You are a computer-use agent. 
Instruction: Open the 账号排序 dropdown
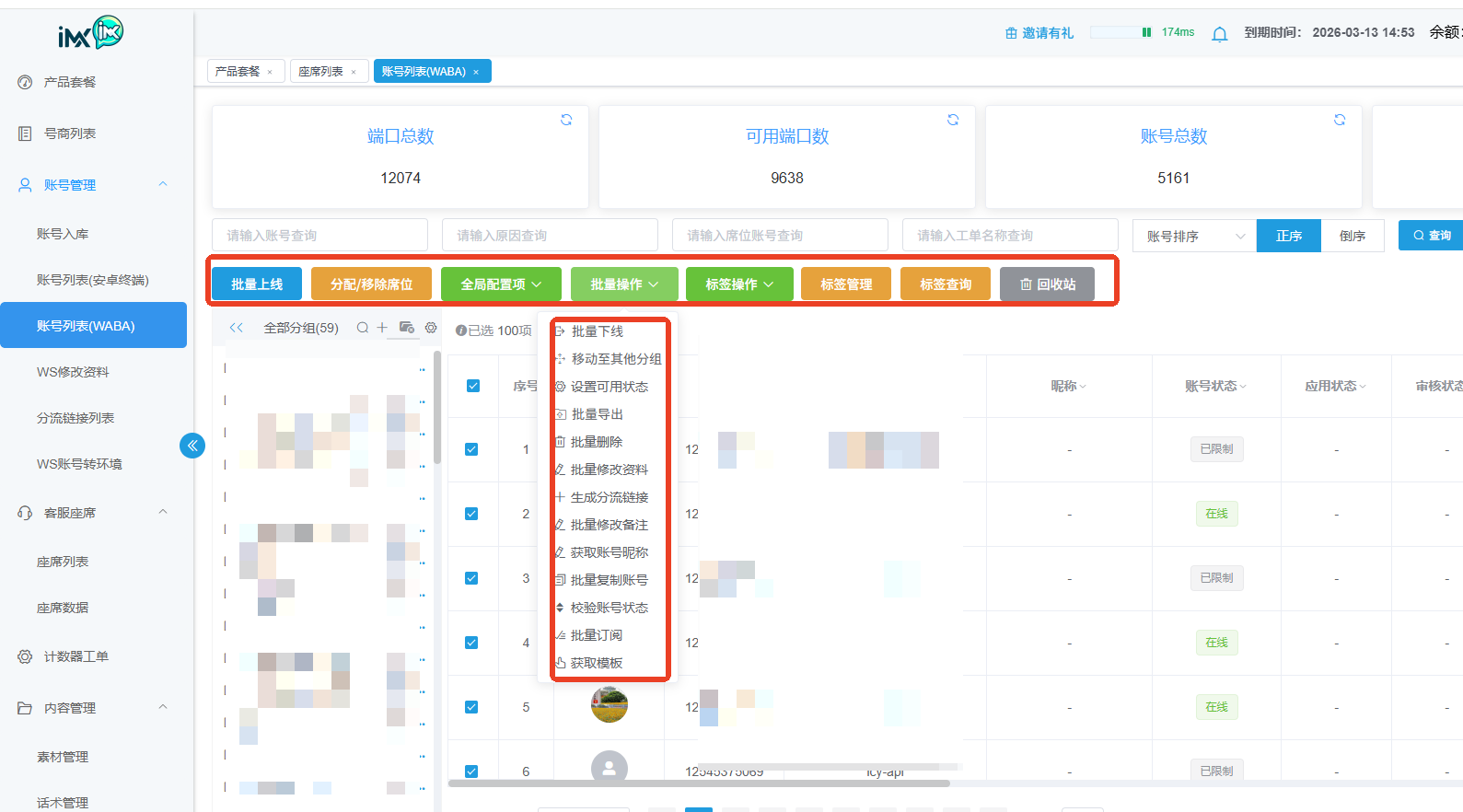click(1194, 236)
